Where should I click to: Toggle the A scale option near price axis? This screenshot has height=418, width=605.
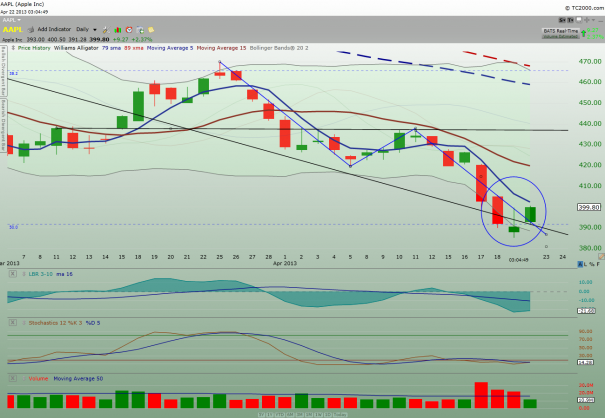coord(580,264)
